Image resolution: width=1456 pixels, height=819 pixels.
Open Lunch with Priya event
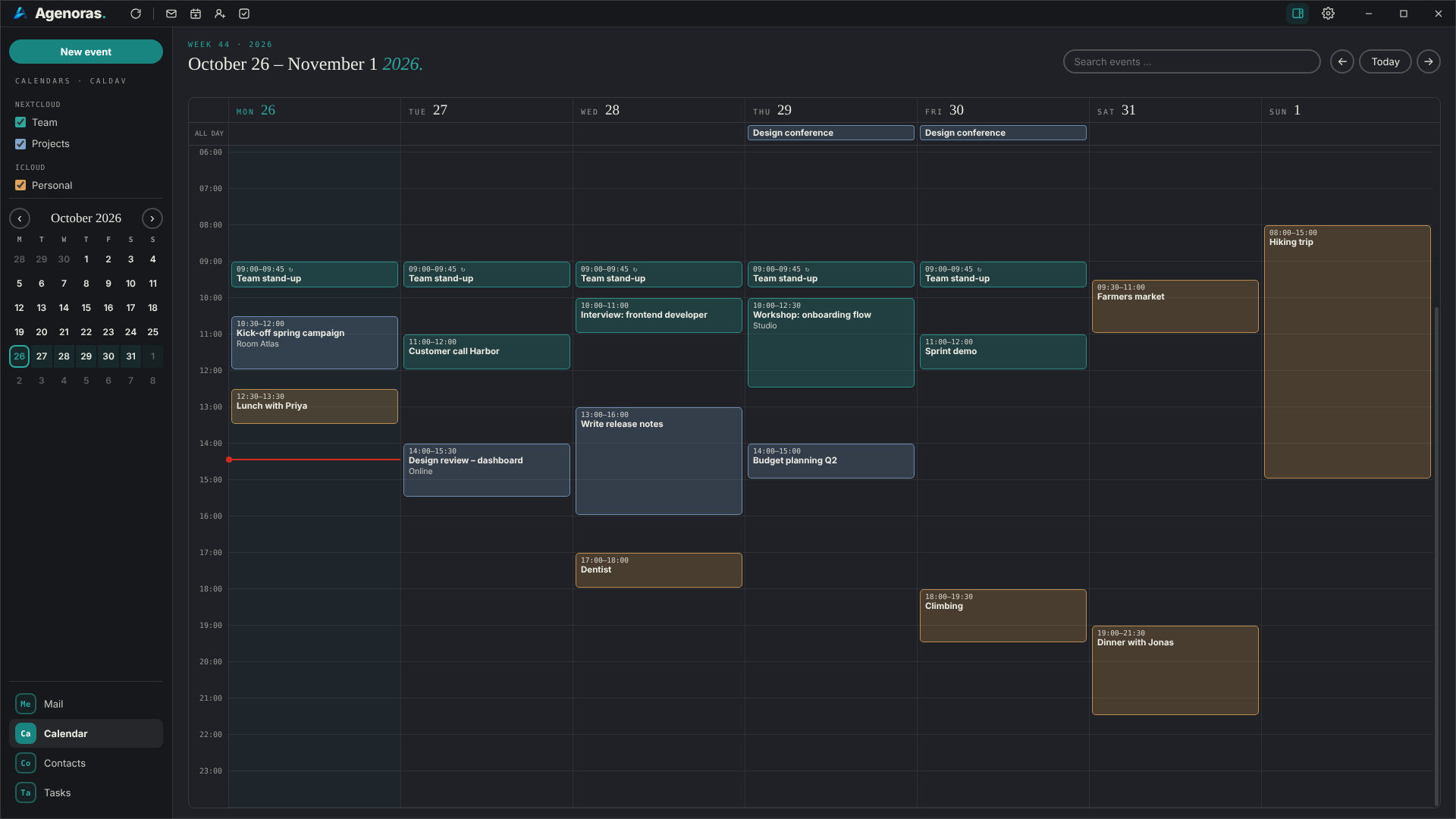pyautogui.click(x=314, y=406)
